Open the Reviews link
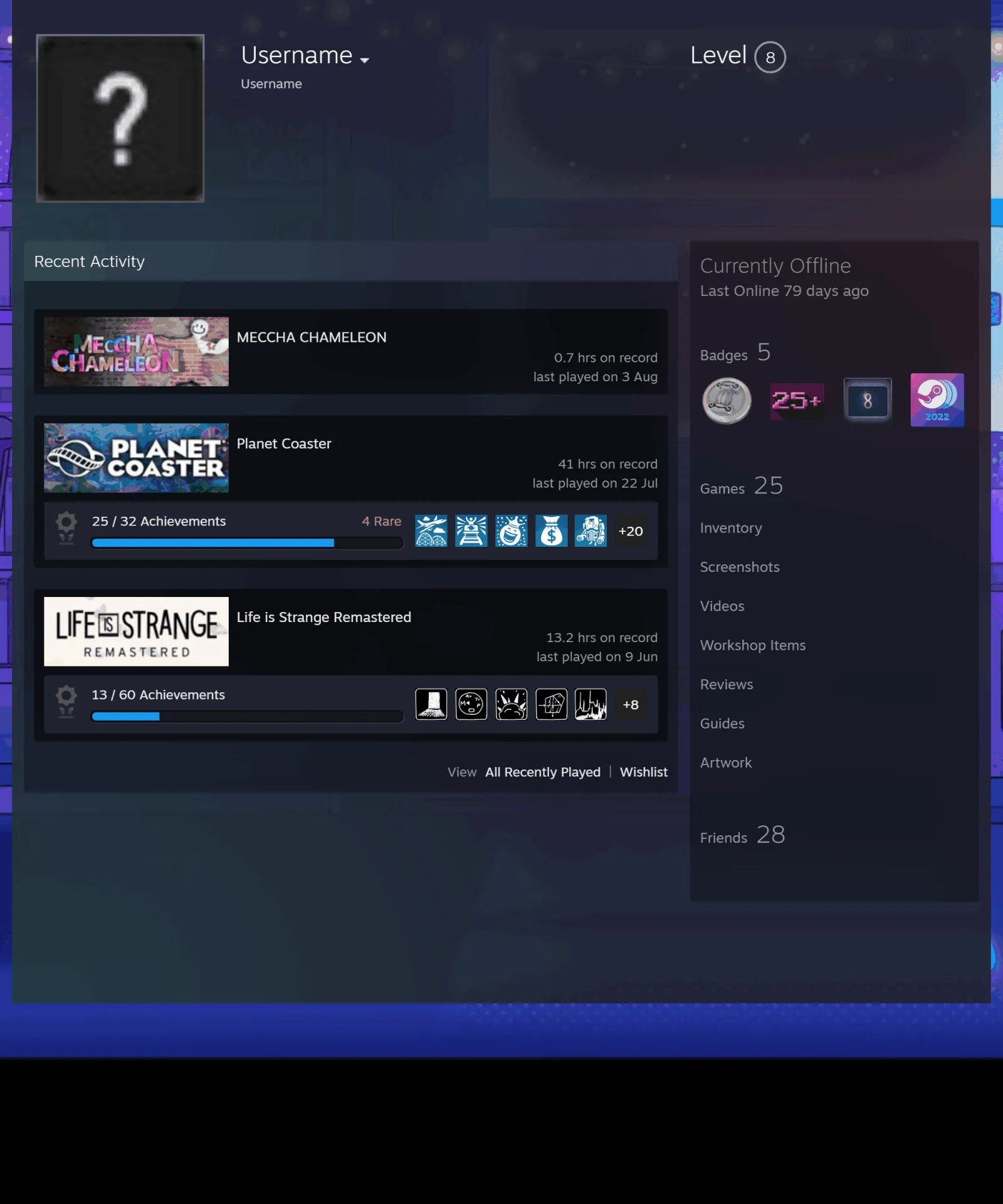This screenshot has height=1204, width=1003. [727, 685]
